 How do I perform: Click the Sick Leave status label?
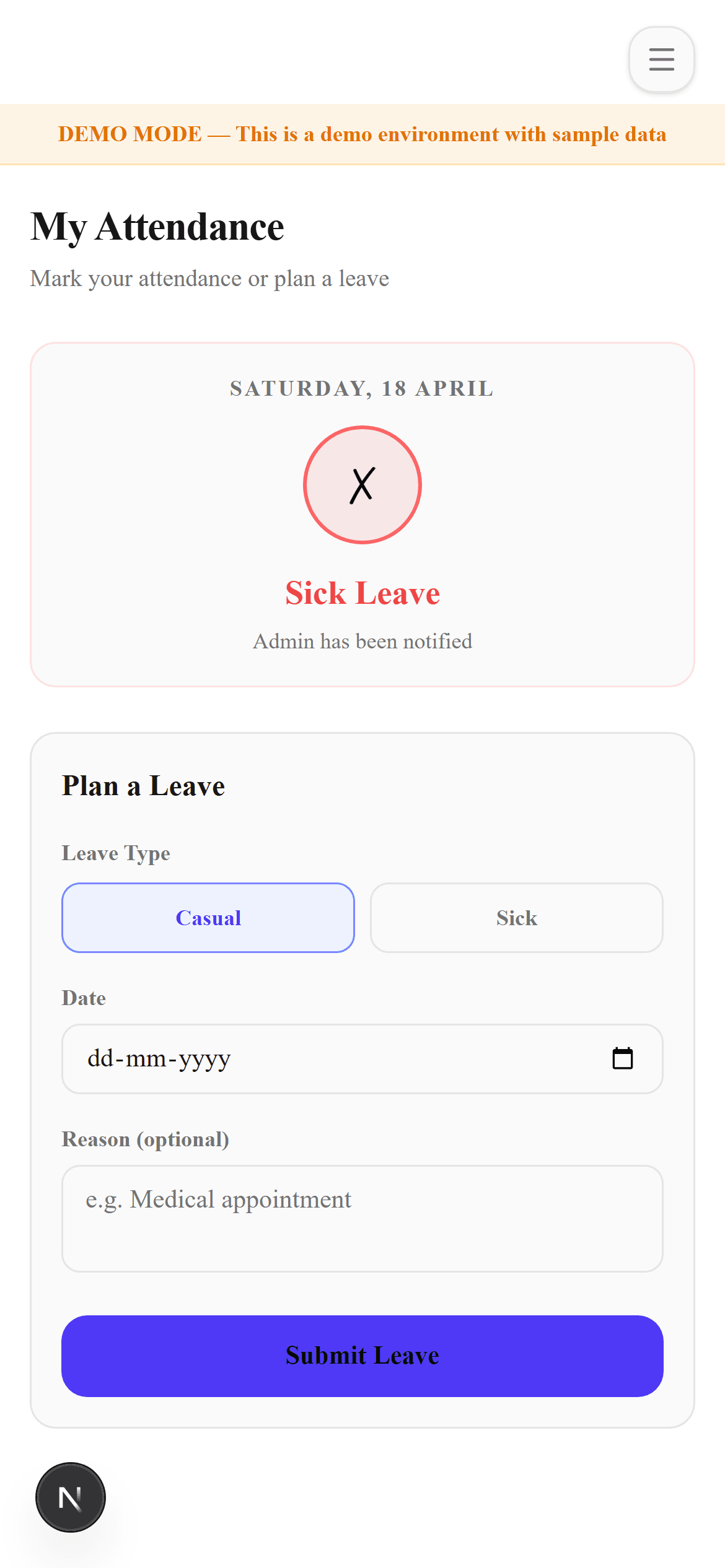point(362,593)
